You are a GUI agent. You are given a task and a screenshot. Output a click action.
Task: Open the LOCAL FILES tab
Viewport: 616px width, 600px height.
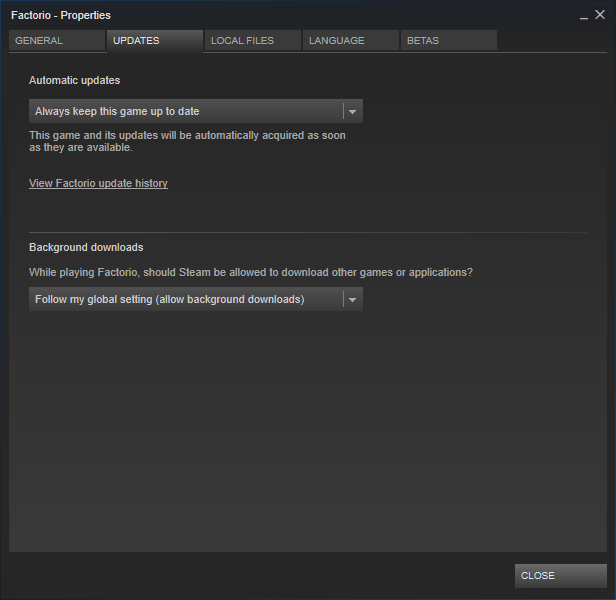click(x=253, y=40)
